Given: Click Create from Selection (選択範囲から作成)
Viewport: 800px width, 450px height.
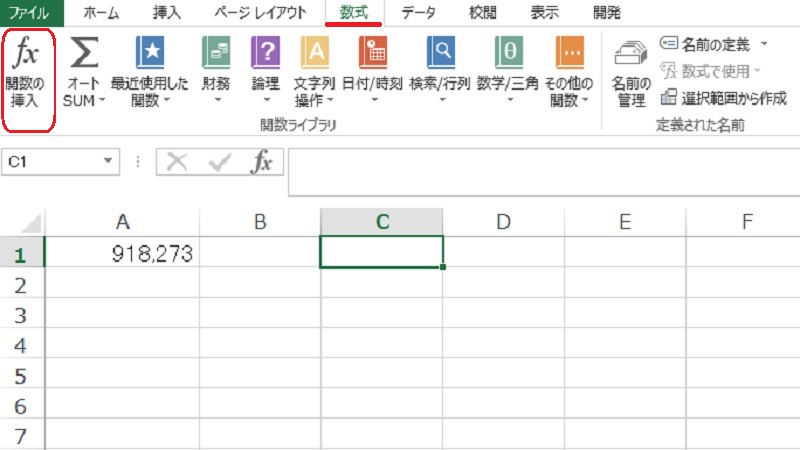Looking at the screenshot, I should click(x=723, y=97).
